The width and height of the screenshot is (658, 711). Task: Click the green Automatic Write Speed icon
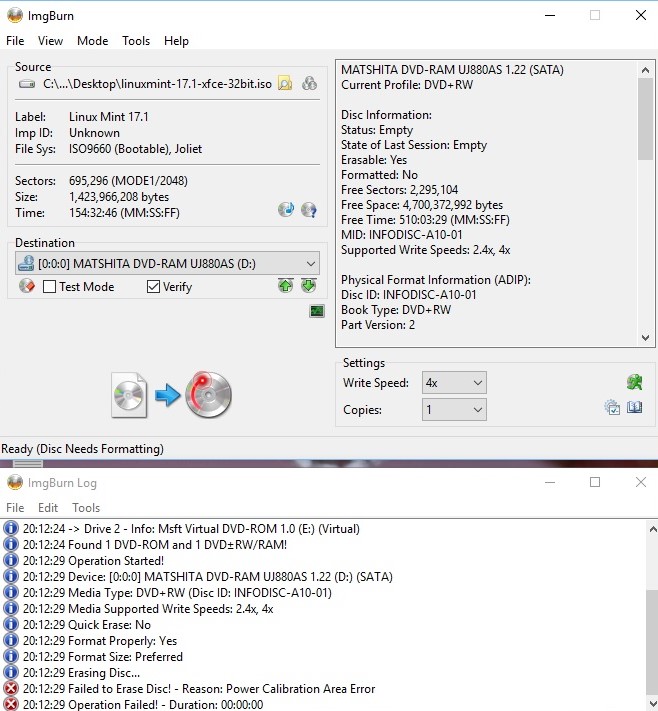tap(634, 382)
